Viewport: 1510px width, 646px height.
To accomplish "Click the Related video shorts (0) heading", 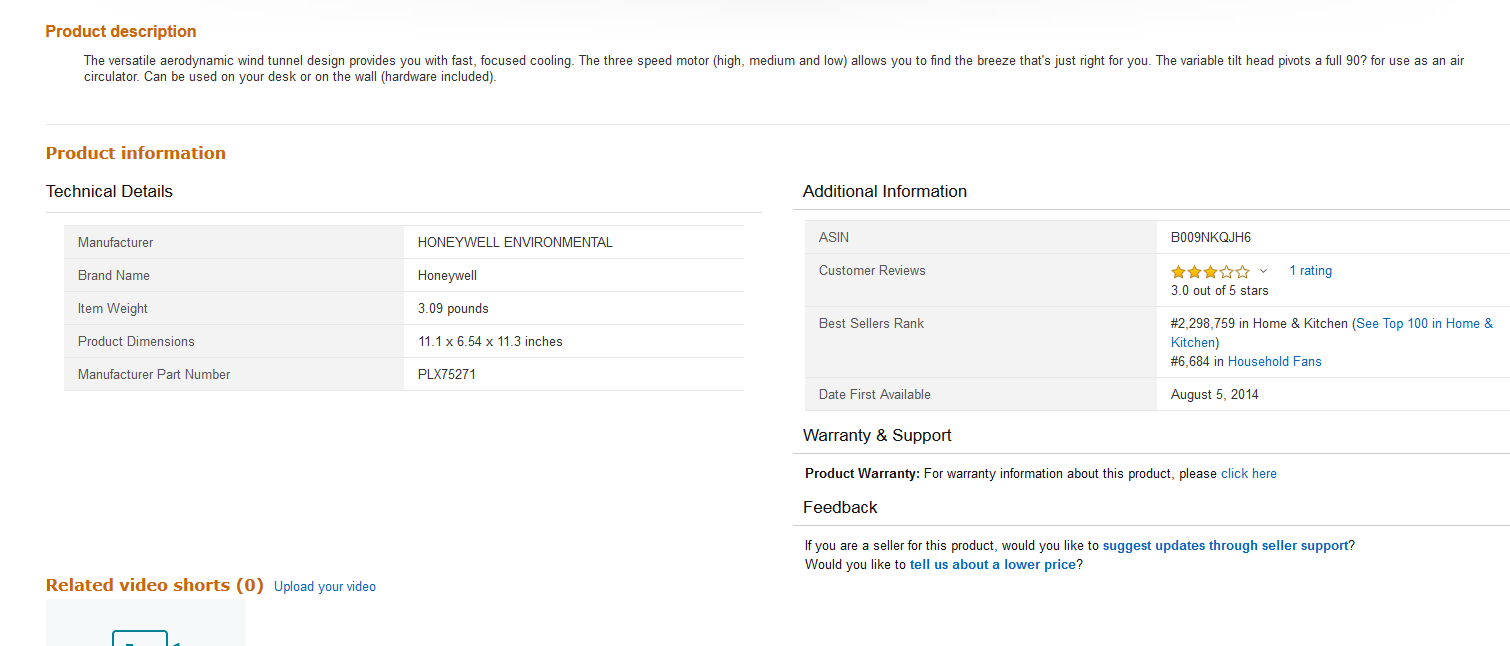I will [155, 586].
